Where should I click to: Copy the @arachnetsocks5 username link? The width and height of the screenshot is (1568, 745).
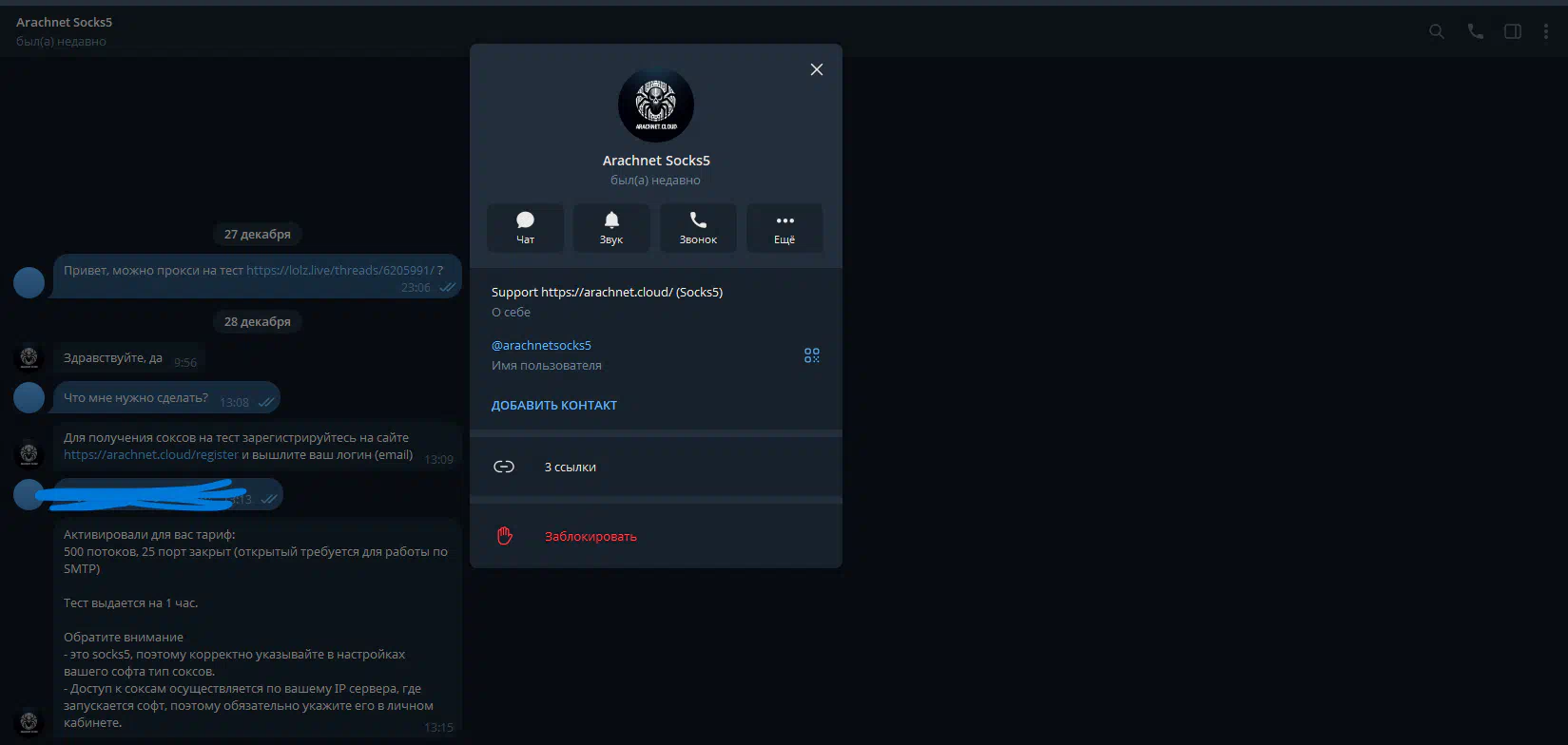(x=541, y=346)
